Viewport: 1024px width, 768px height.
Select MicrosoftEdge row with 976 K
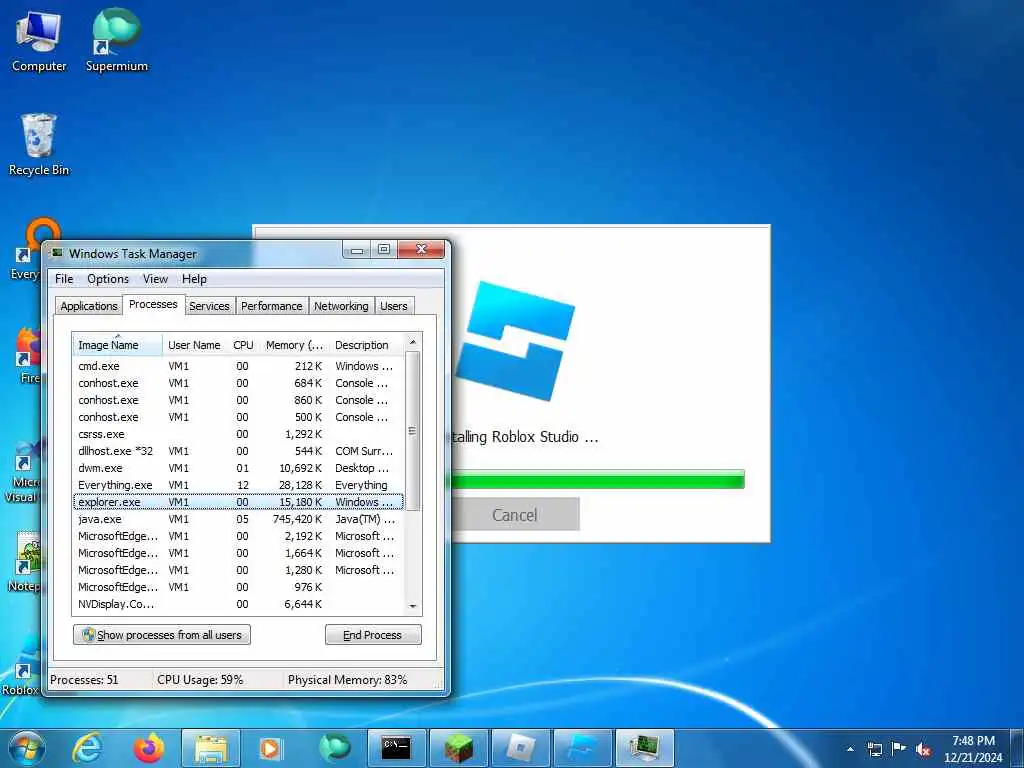click(x=238, y=587)
